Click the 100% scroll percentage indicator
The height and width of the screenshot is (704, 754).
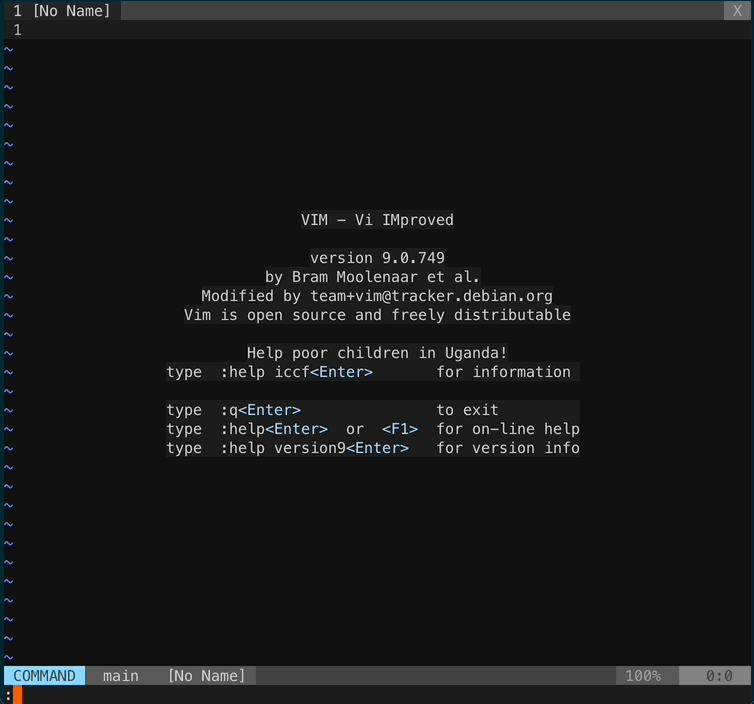click(643, 676)
